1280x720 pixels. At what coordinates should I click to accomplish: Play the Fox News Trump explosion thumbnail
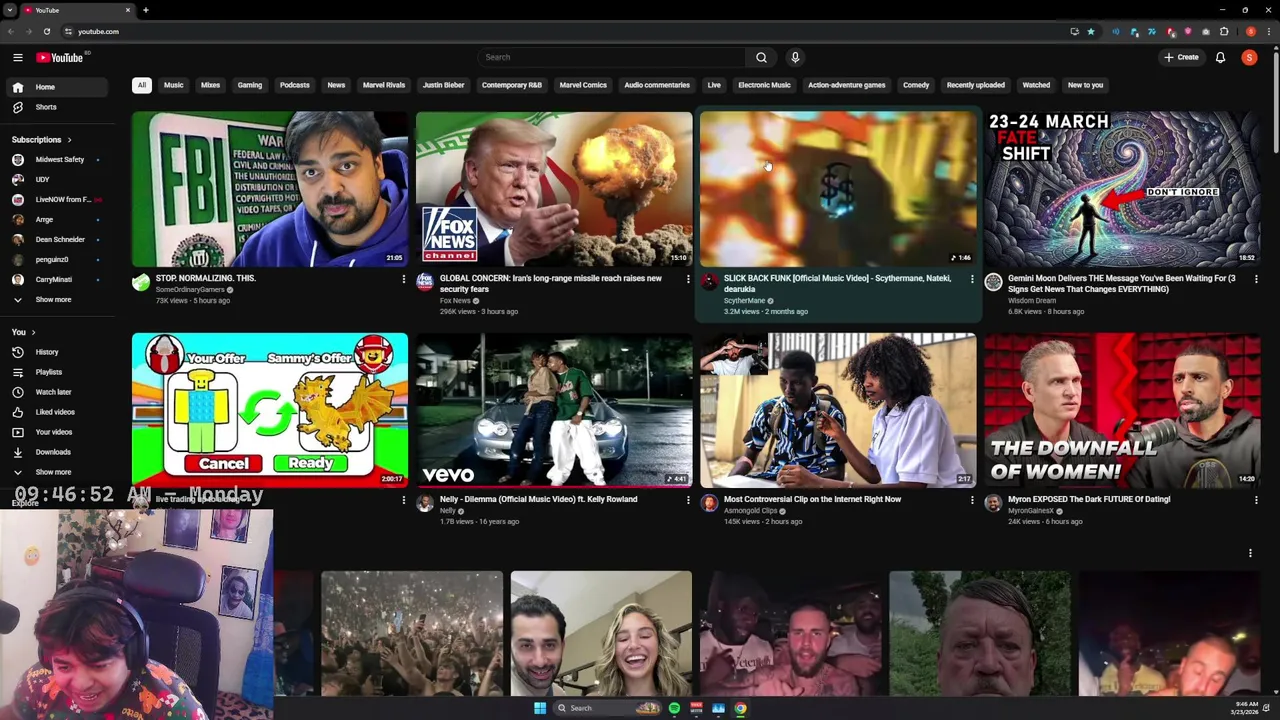[554, 189]
